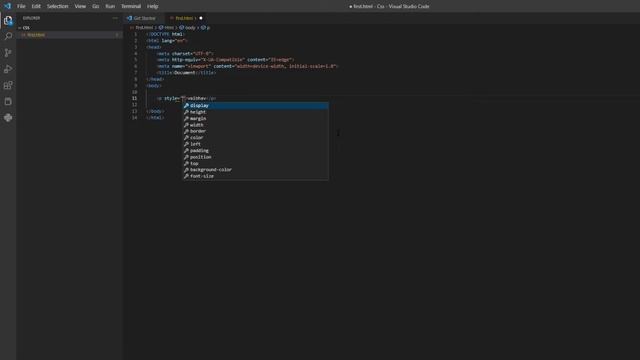Viewport: 640px width, 360px height.
Task: Click the html breadcrumb segment
Action: tap(167, 28)
